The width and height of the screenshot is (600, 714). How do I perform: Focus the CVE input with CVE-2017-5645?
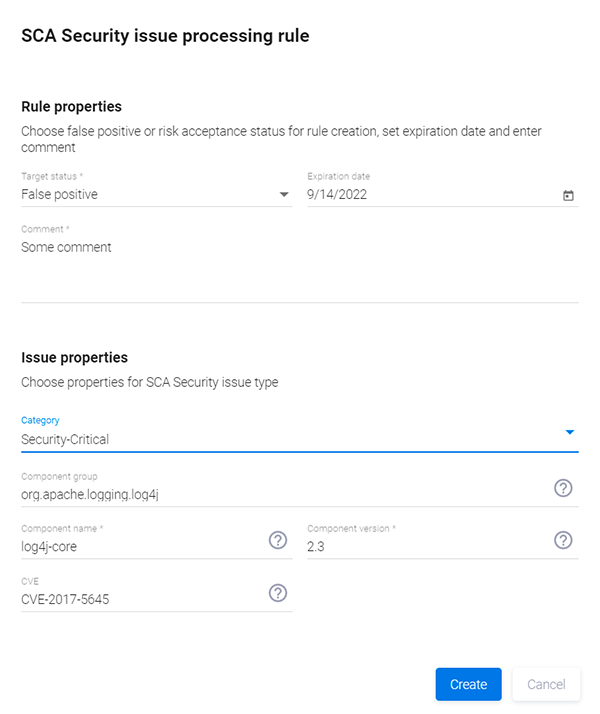point(140,598)
